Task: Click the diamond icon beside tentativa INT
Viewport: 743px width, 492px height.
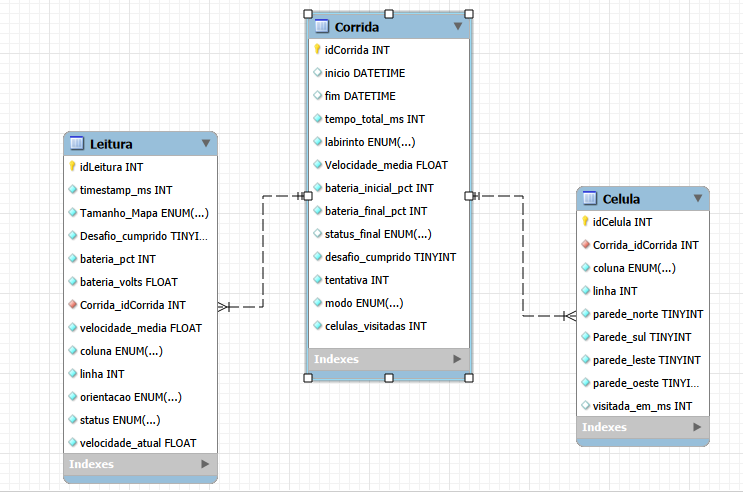Action: click(317, 279)
